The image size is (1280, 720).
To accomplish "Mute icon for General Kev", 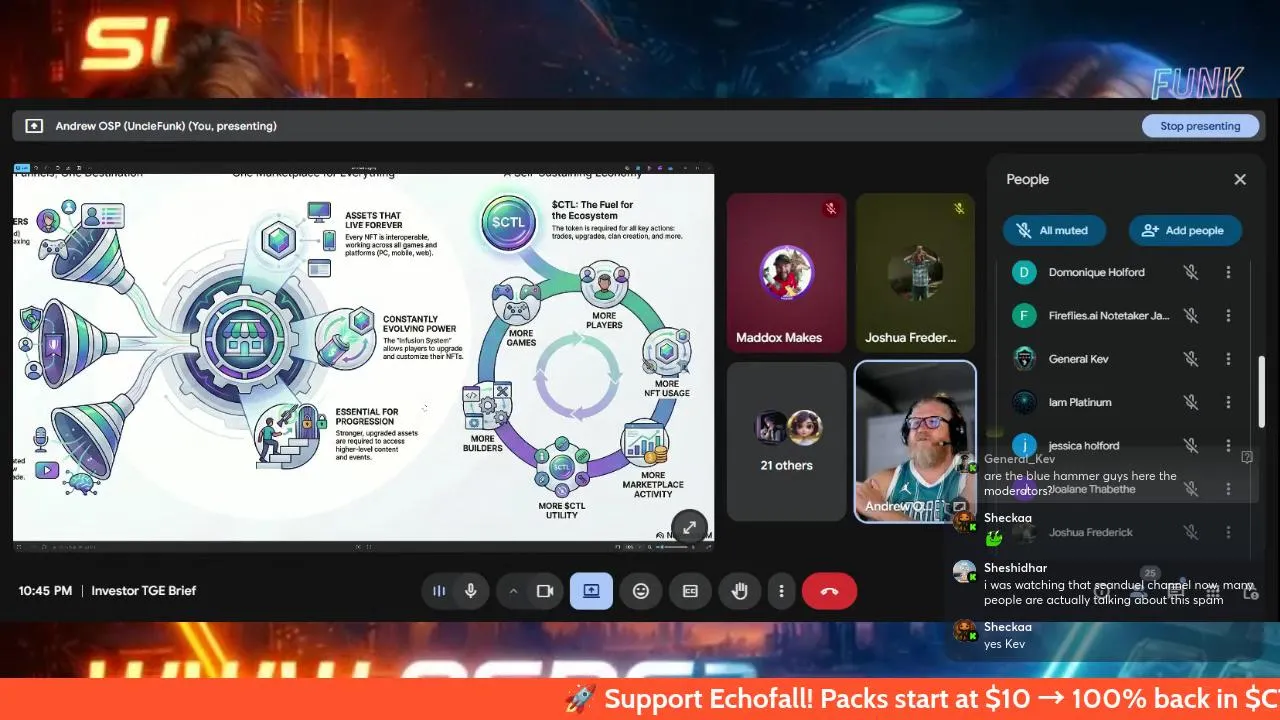I will pos(1191,359).
